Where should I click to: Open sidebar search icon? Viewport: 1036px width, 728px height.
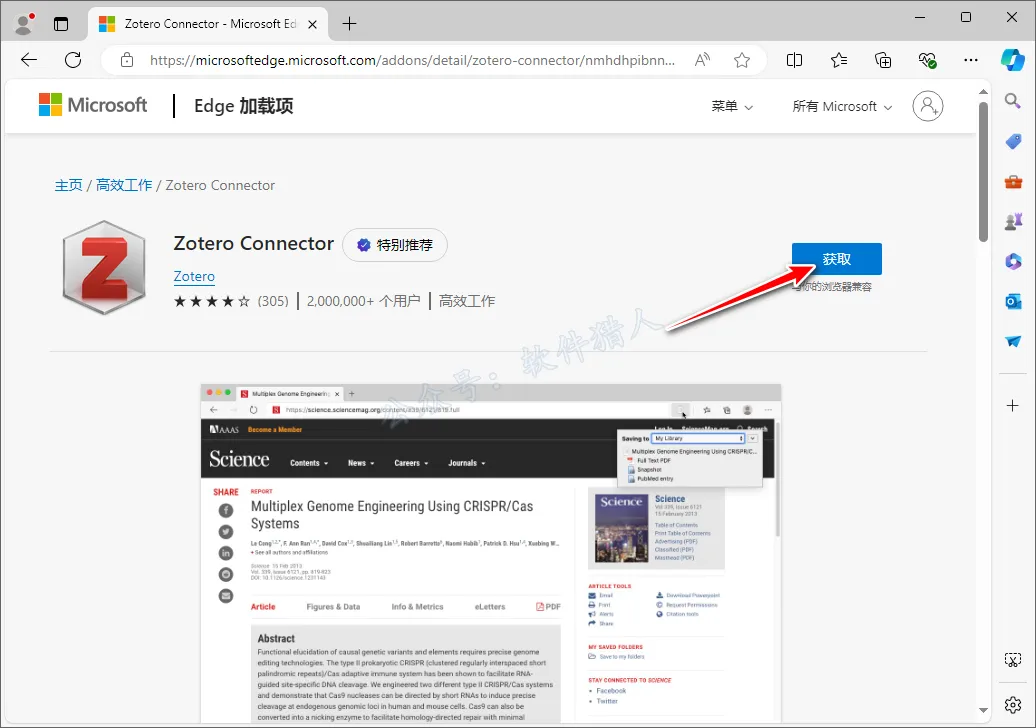[1012, 101]
